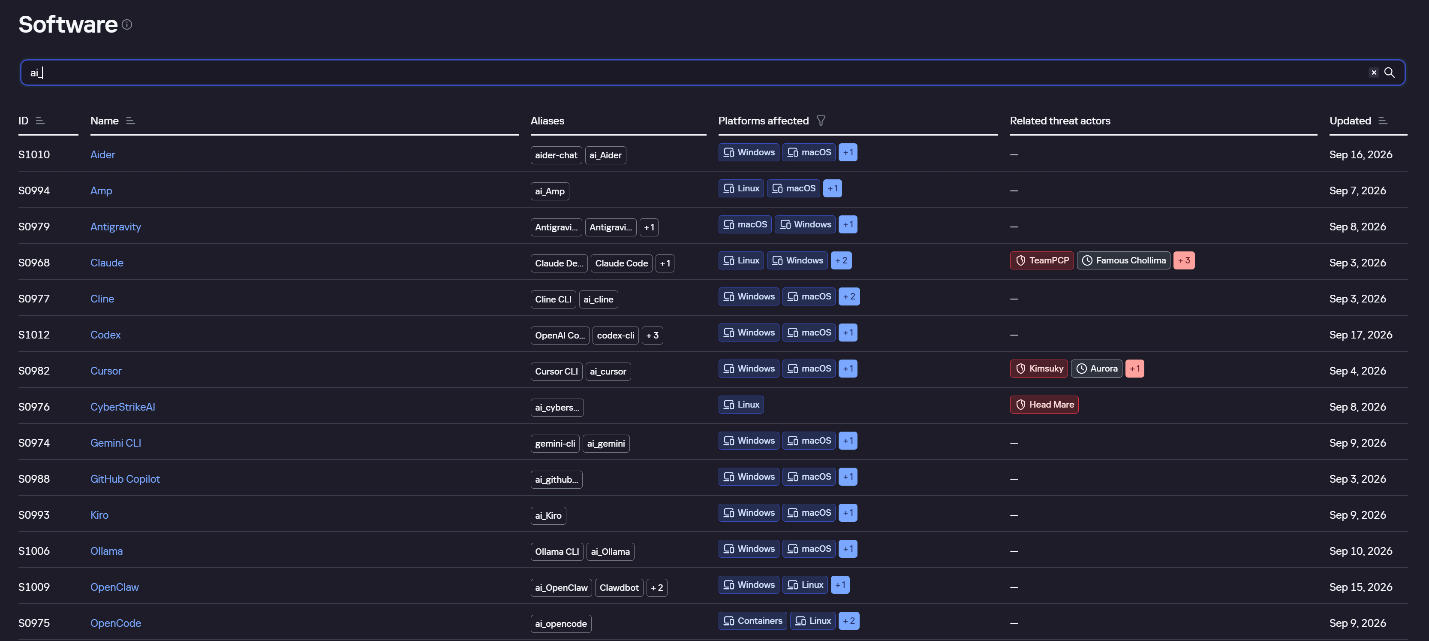Click the gemini-cli alias tag
The image size is (1429, 641).
coord(555,443)
